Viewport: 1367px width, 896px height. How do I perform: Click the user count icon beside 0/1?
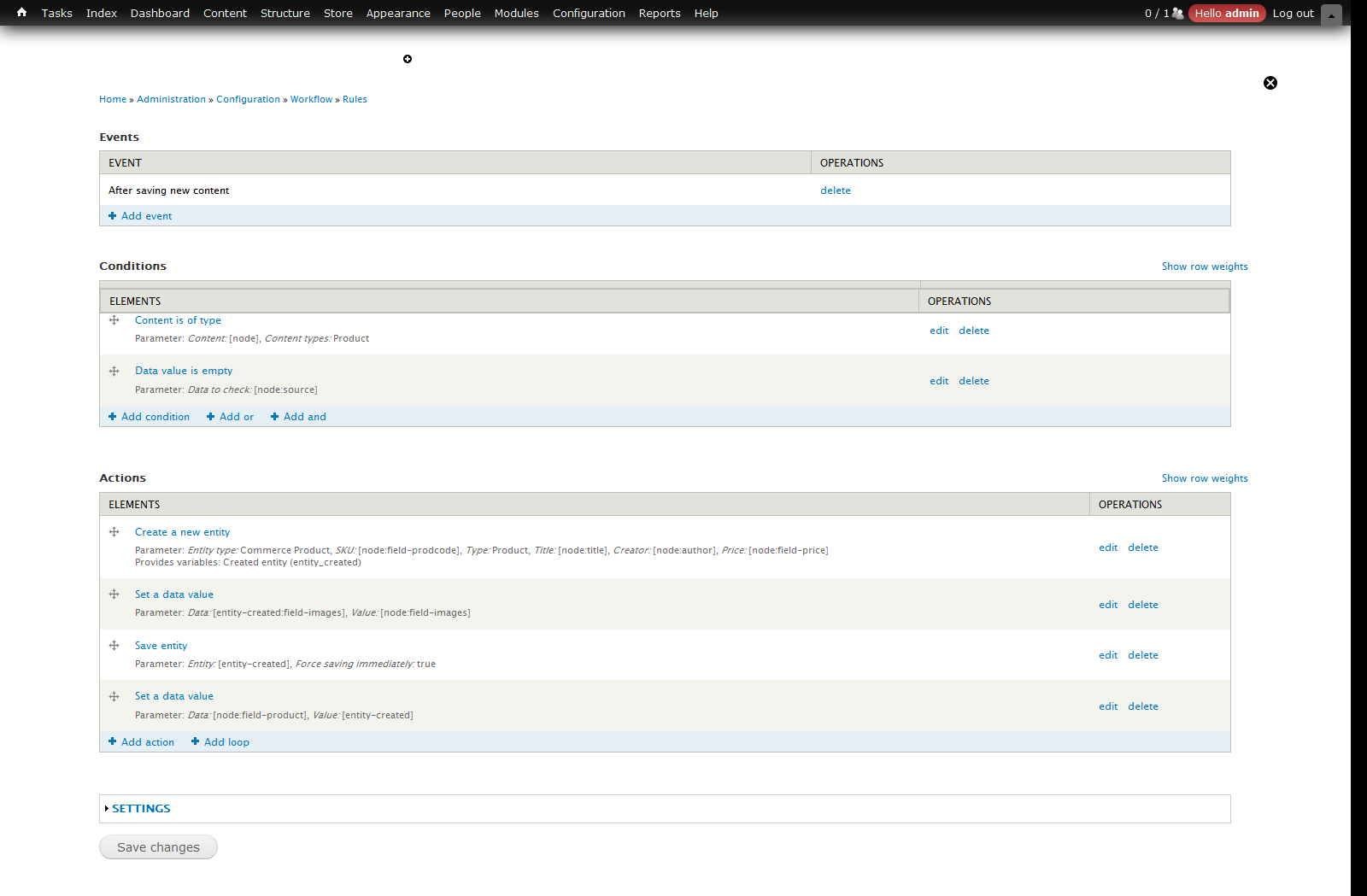pos(1177,14)
